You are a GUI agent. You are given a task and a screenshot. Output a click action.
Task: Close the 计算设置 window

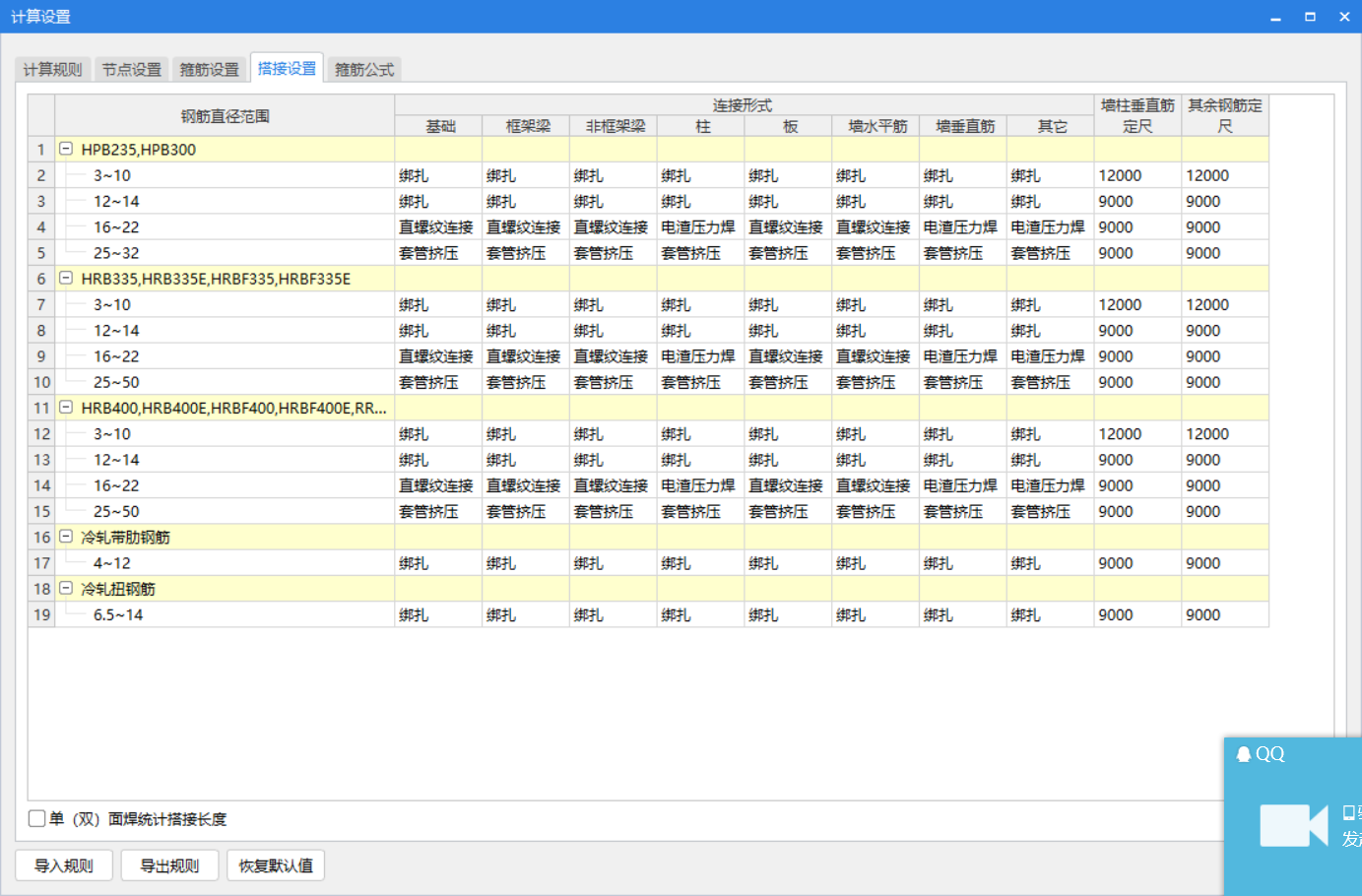(x=1344, y=17)
